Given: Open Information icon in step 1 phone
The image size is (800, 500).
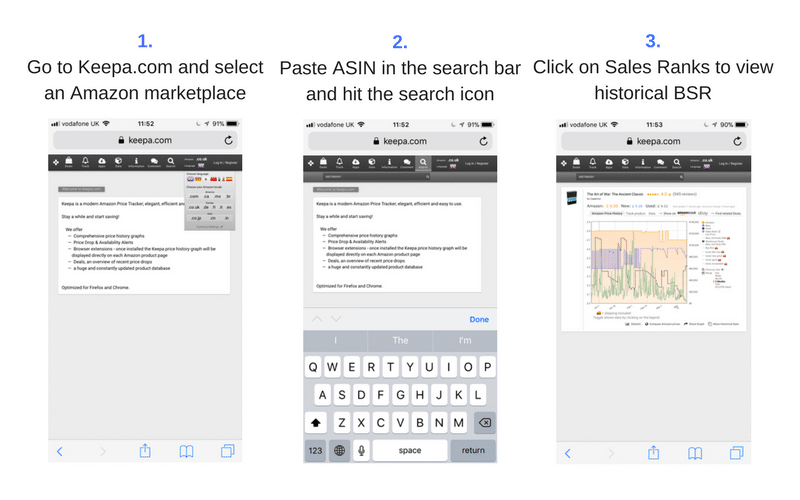Looking at the screenshot, I should tap(136, 162).
